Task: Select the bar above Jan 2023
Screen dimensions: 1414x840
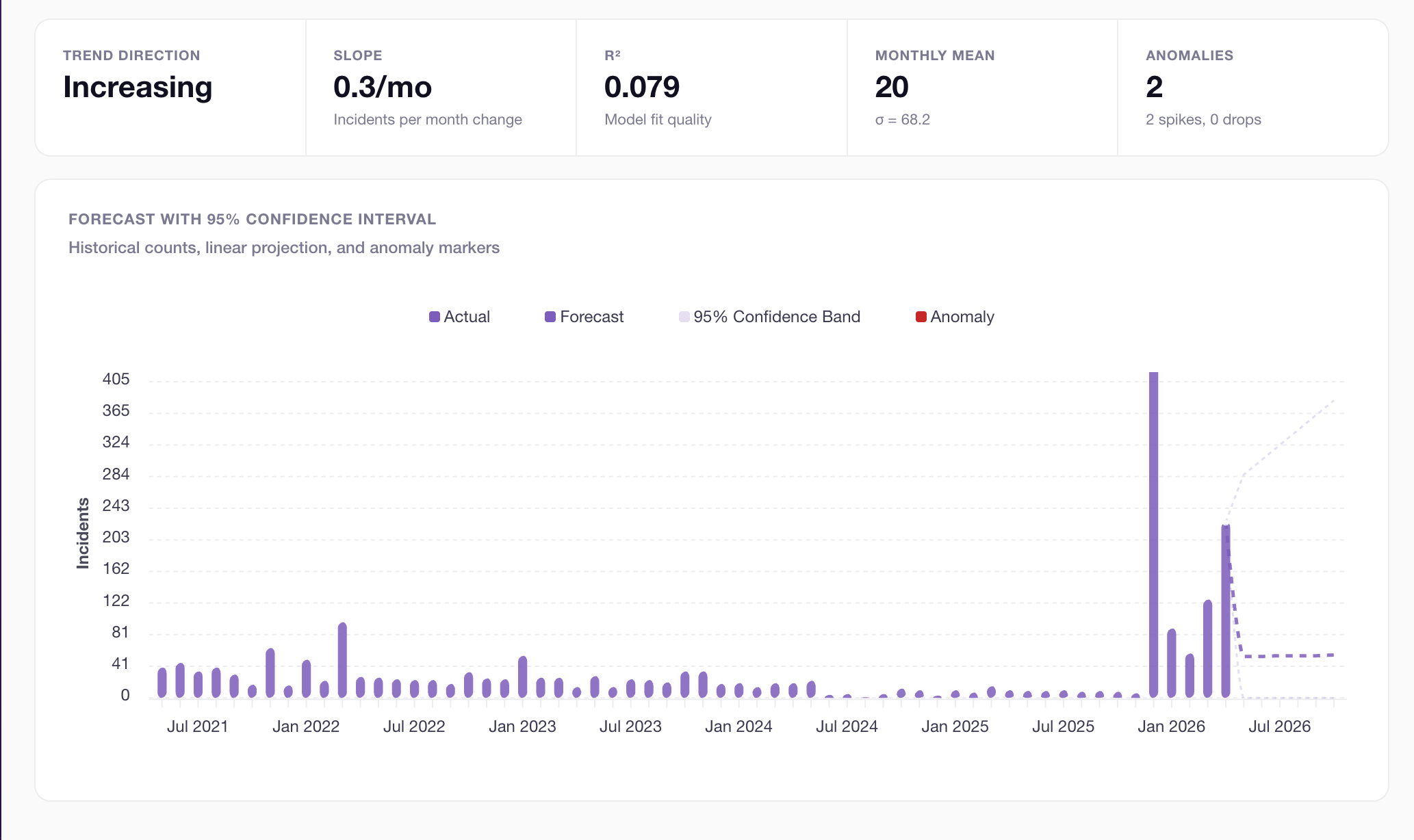Action: click(x=523, y=677)
